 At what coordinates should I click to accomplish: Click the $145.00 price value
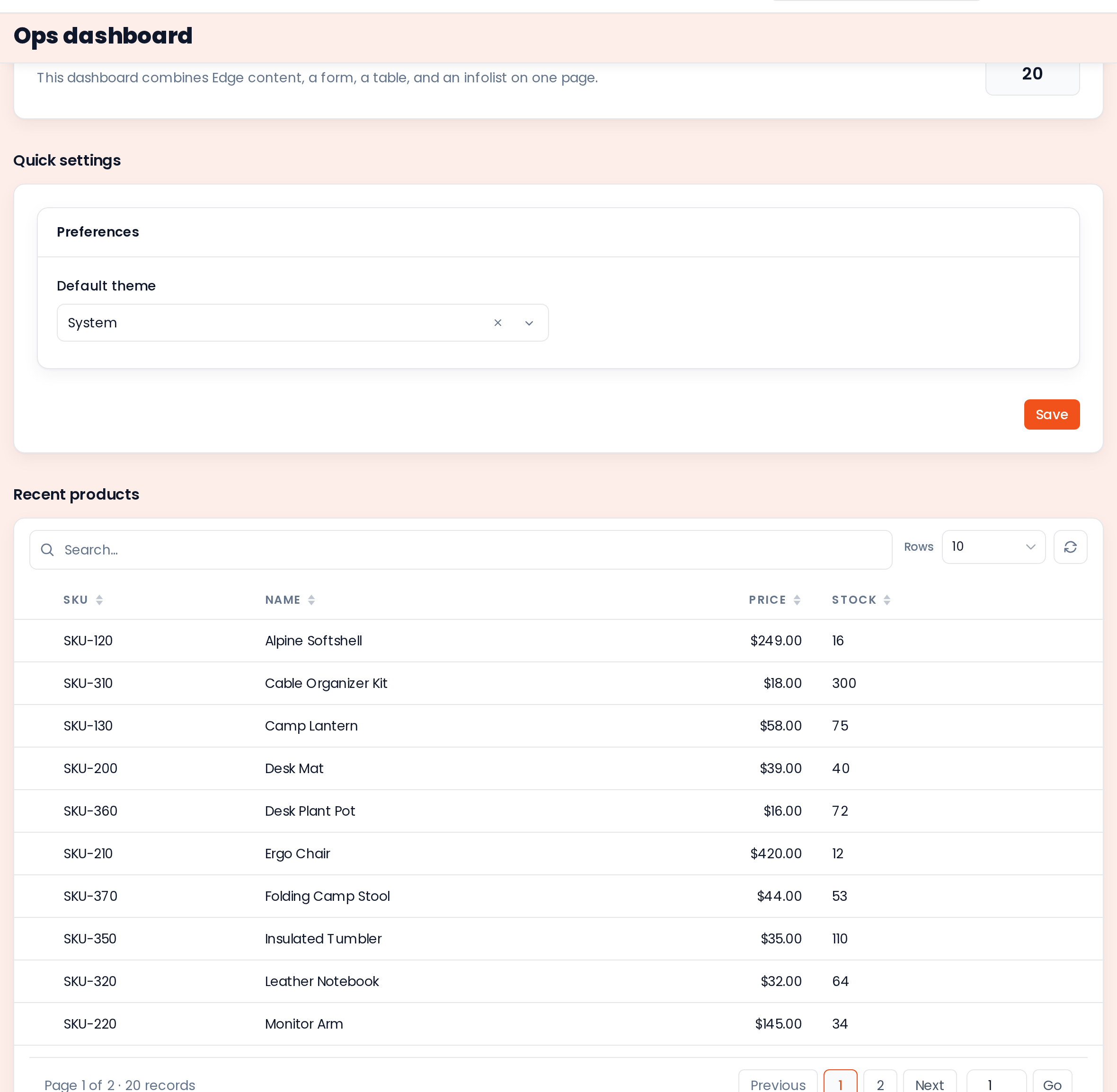778,1024
